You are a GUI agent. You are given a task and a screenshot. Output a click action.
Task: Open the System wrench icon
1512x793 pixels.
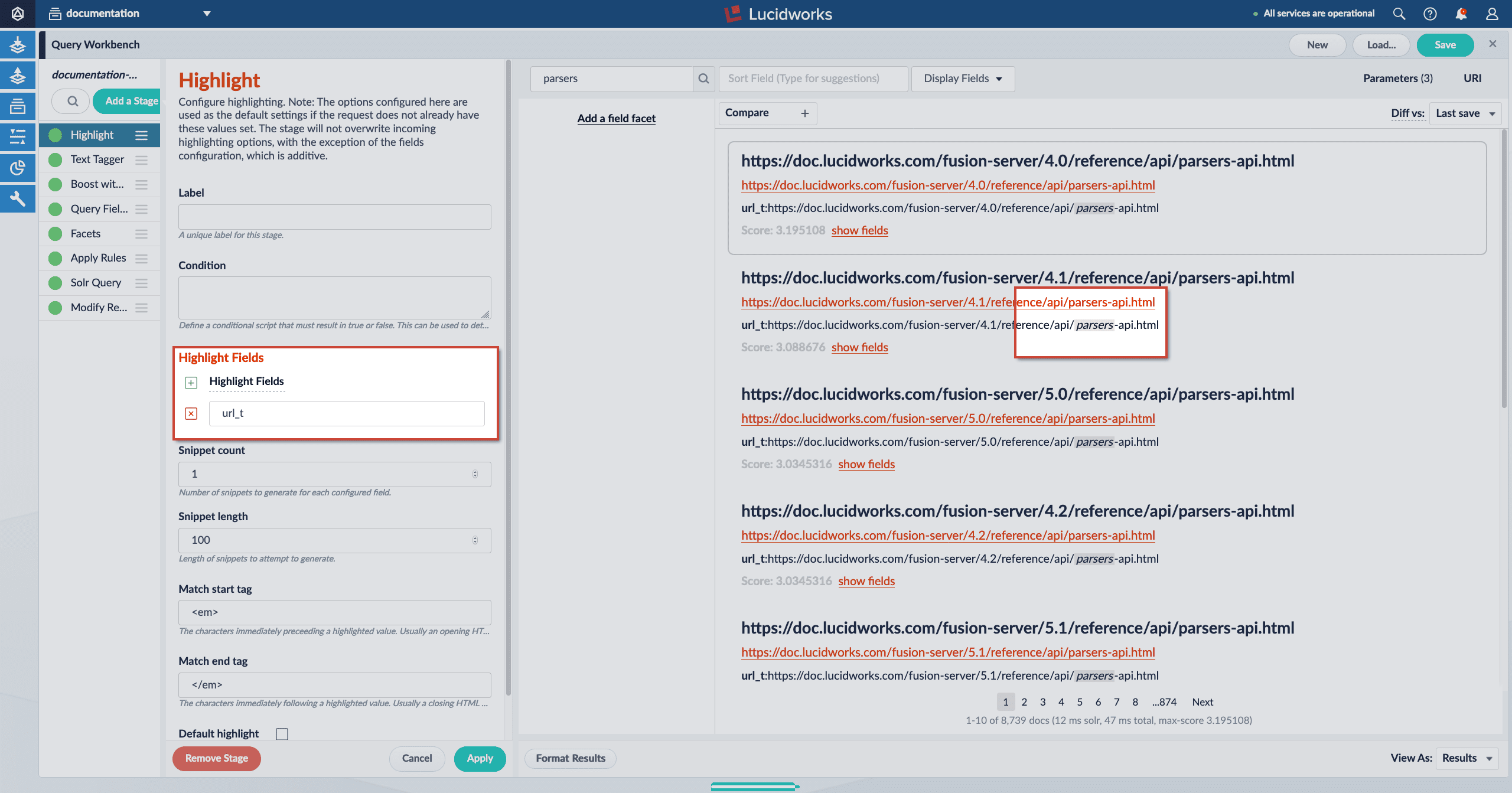[18, 198]
